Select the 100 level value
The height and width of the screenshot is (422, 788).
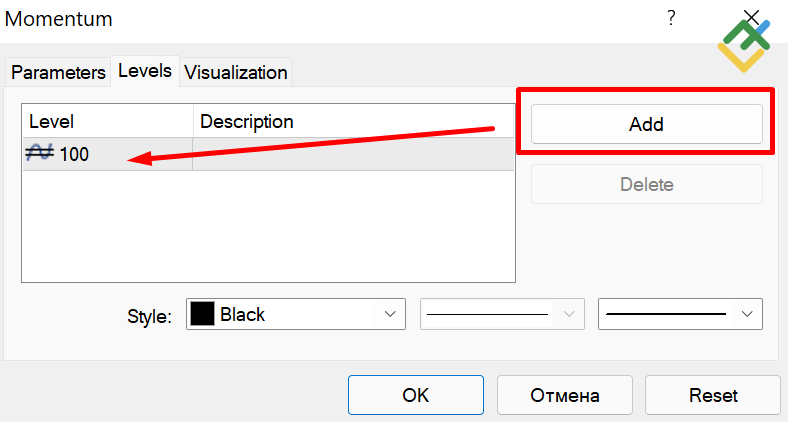tap(75, 155)
